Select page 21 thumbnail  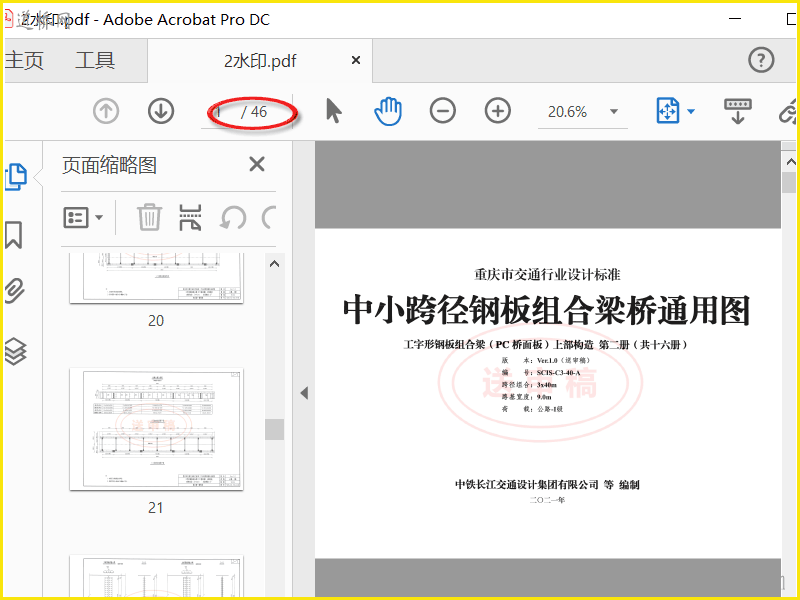(x=156, y=429)
